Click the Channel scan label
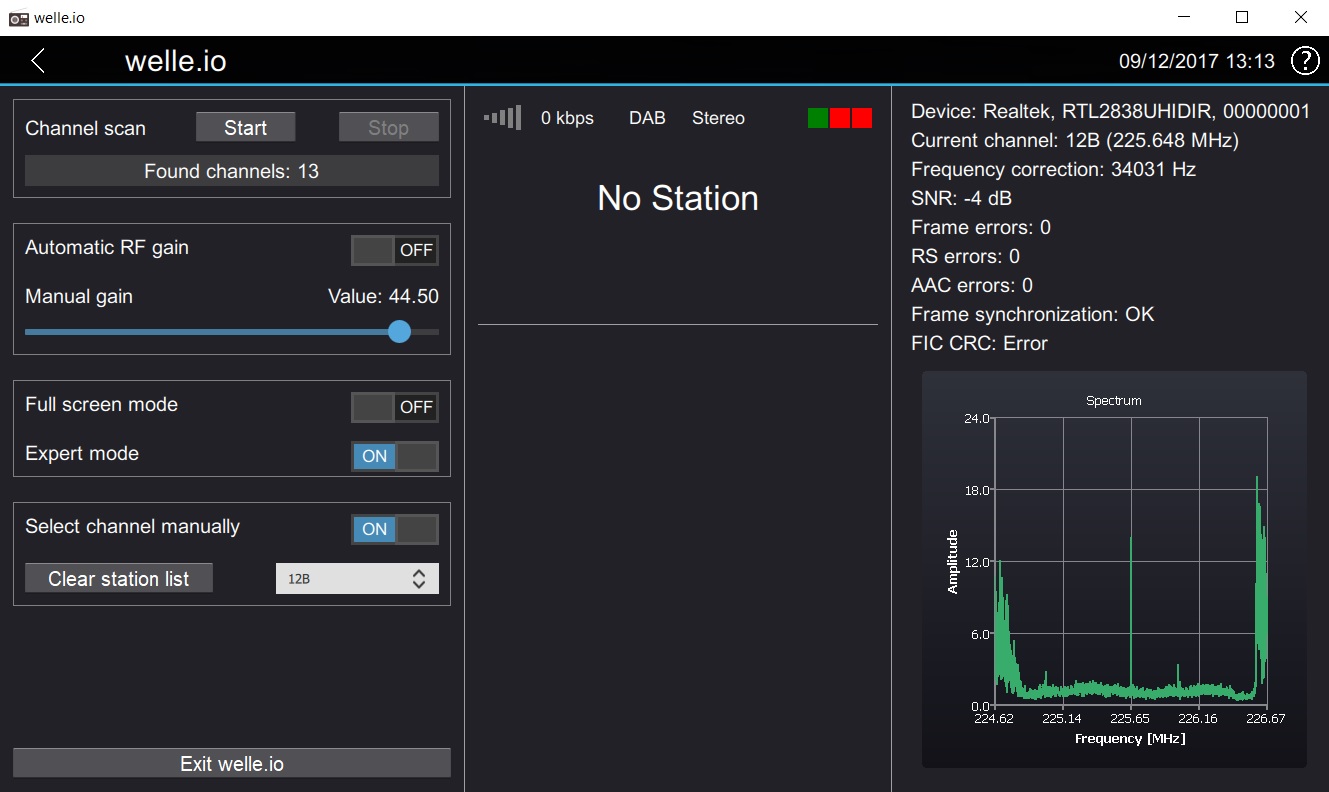The image size is (1329, 792). (85, 128)
